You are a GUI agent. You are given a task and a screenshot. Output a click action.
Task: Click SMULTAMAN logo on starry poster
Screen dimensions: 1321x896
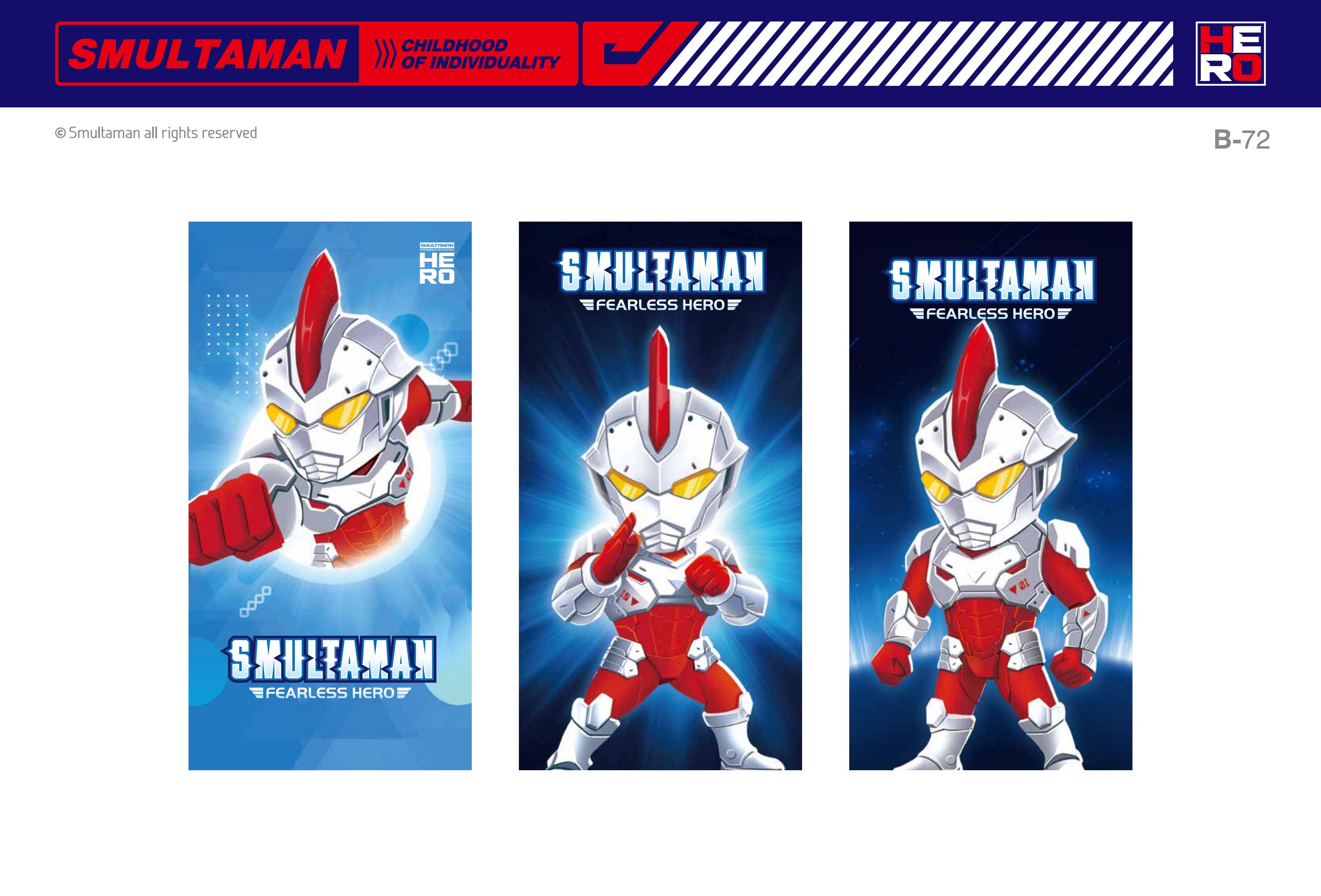click(990, 280)
